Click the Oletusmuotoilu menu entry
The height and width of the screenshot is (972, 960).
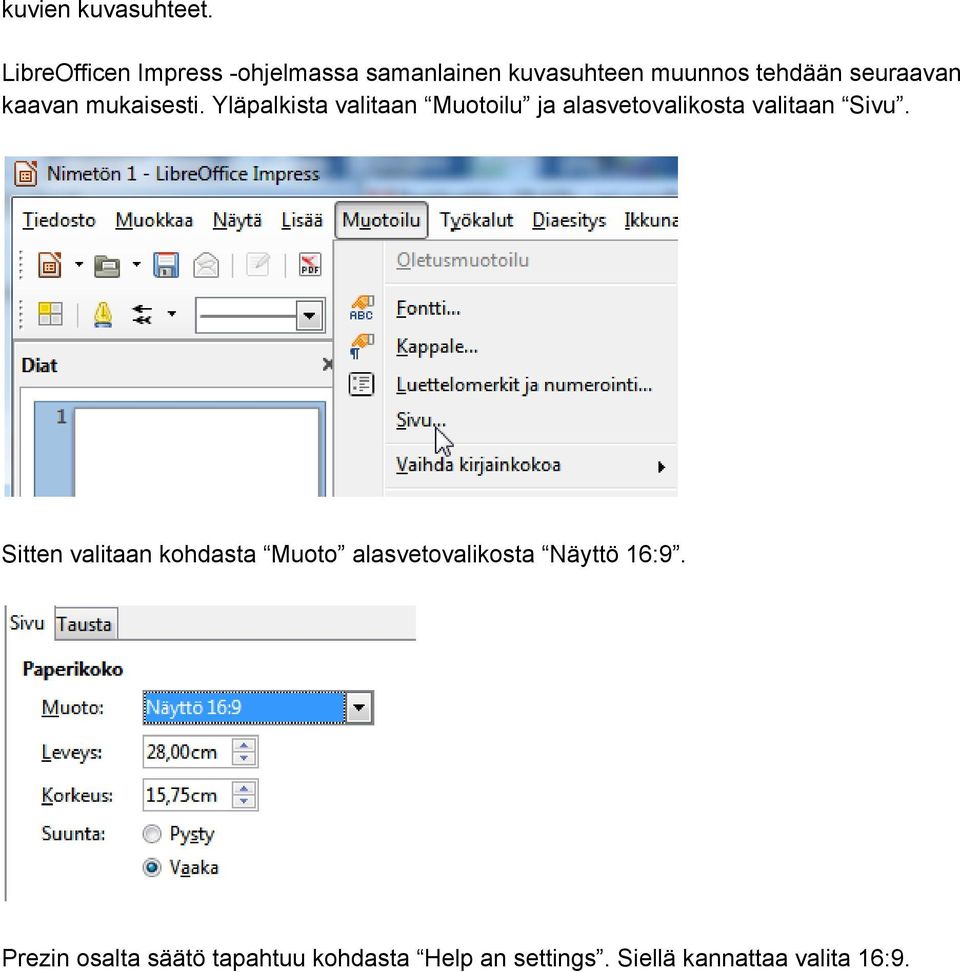462,260
